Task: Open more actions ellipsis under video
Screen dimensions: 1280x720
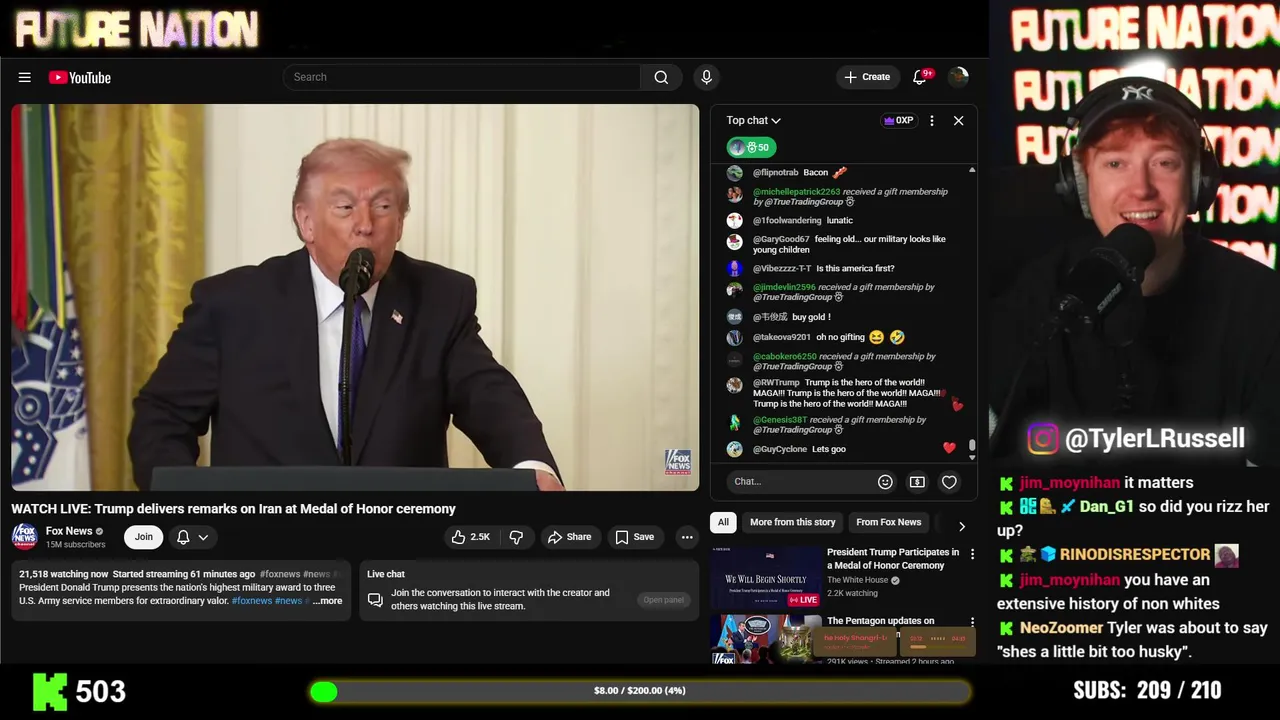Action: point(687,537)
